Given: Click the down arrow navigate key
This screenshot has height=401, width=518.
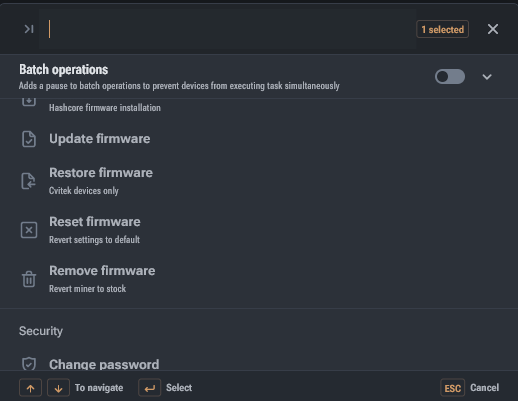Looking at the screenshot, I should [58, 388].
